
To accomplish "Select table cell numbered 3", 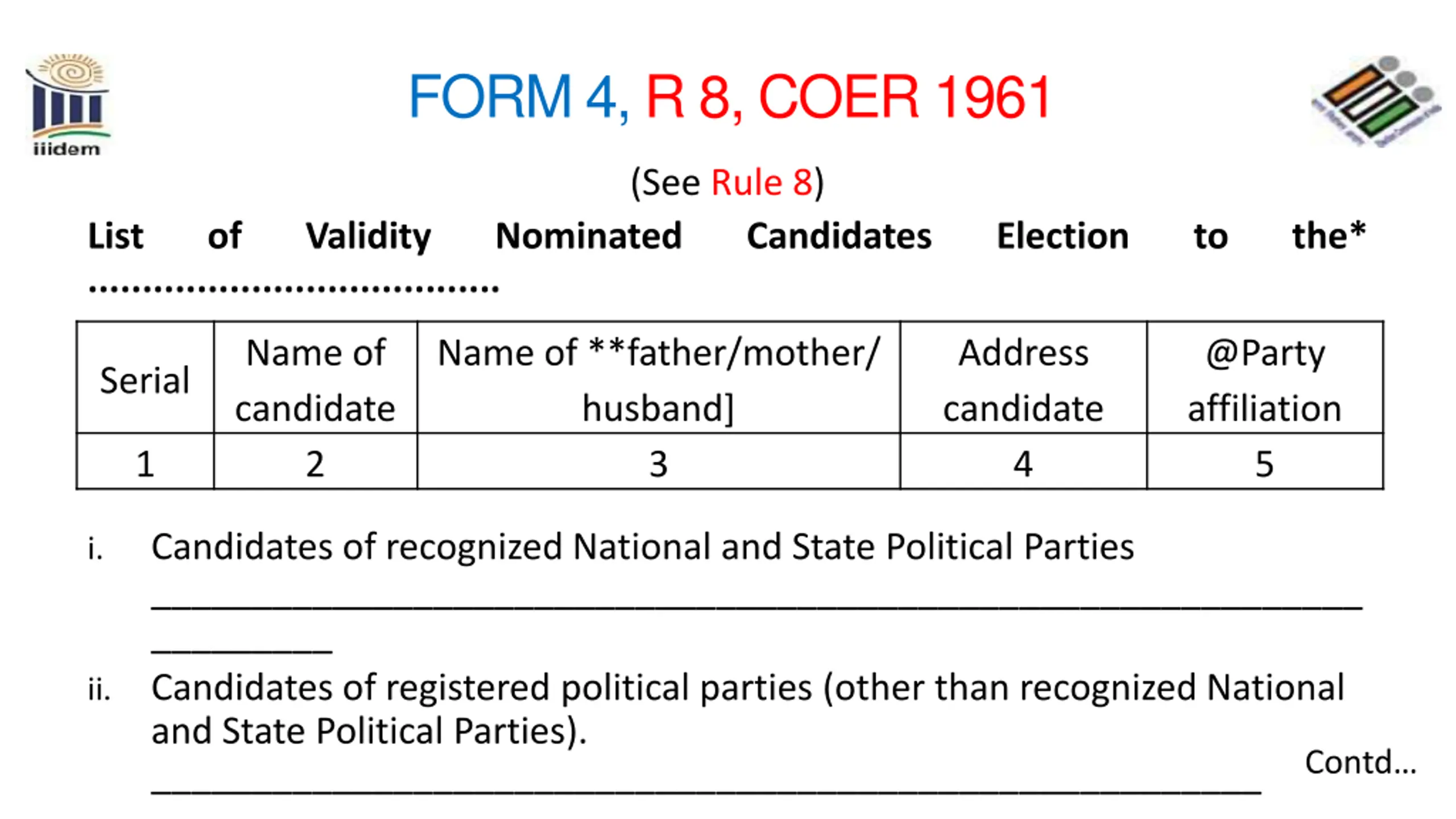I will (659, 462).
